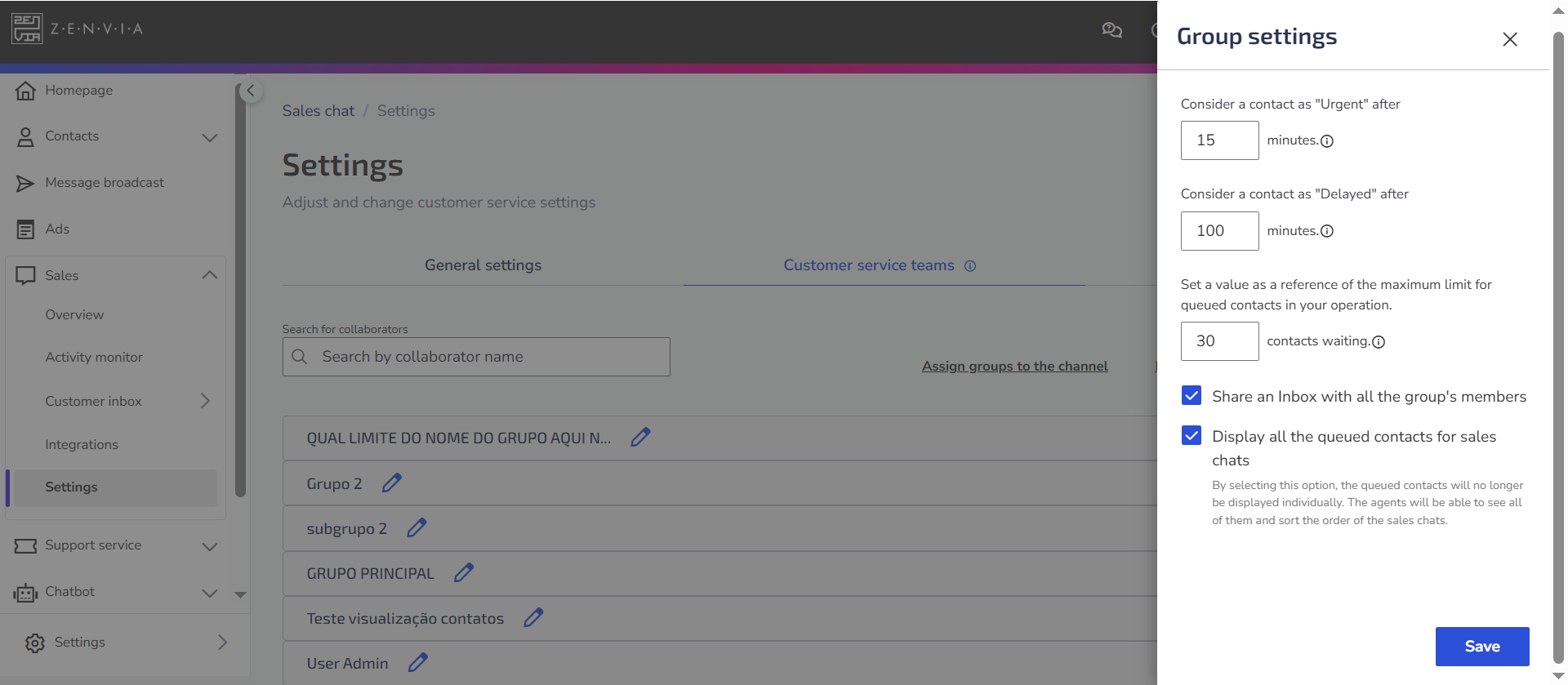Click the bottom Settings gear icon
Viewport: 1568px width, 685px height.
pos(34,643)
